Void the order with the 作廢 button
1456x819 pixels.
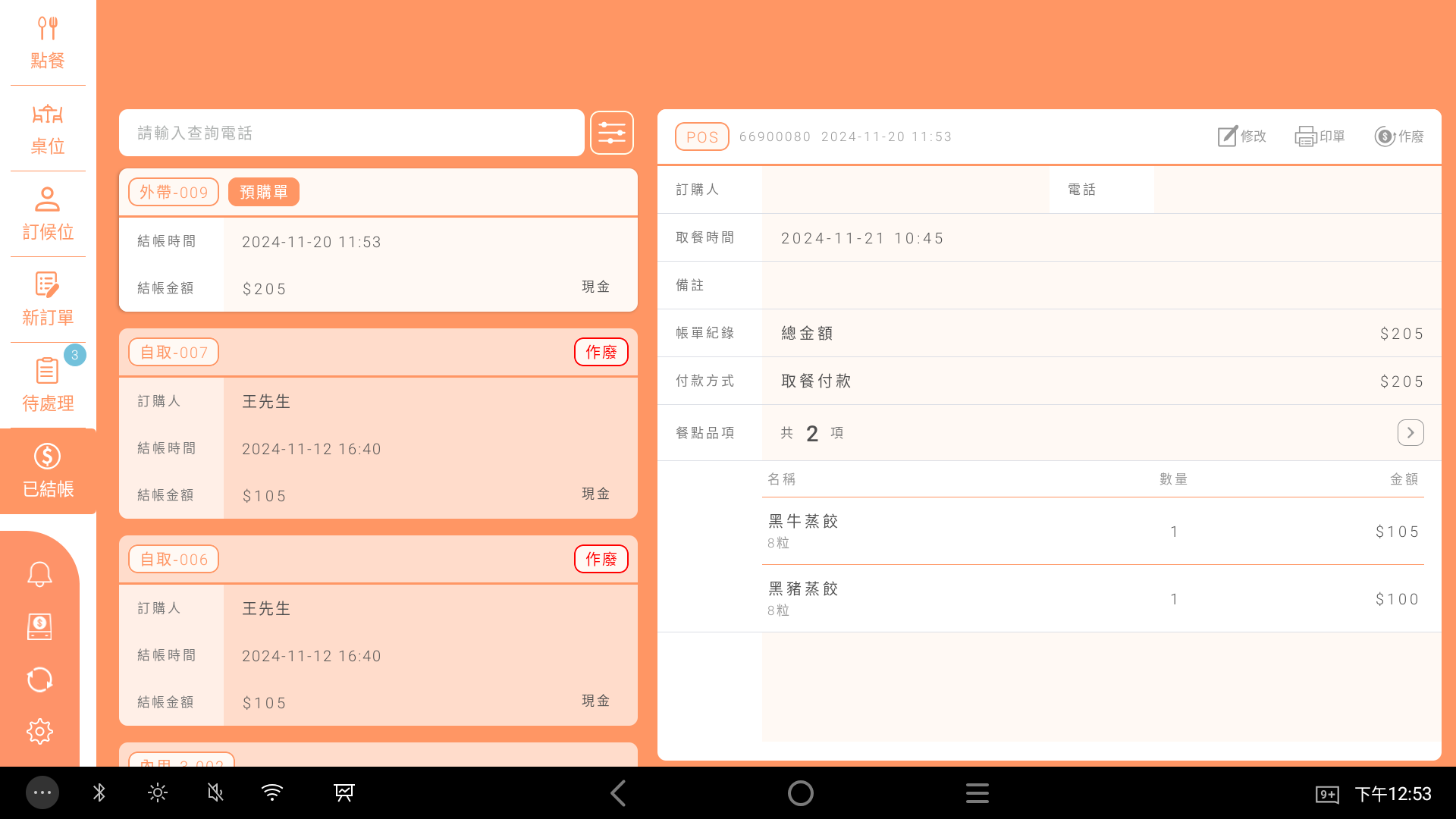tap(1398, 136)
